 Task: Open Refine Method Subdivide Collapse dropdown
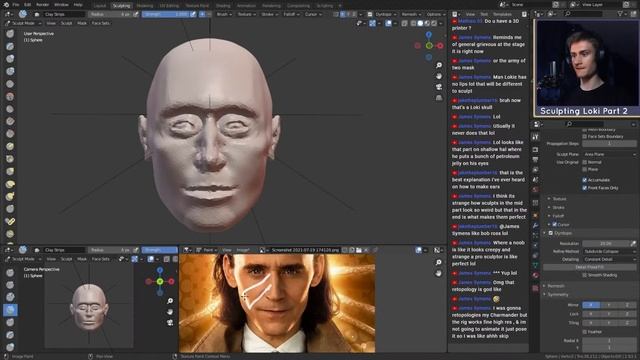[x=609, y=251]
